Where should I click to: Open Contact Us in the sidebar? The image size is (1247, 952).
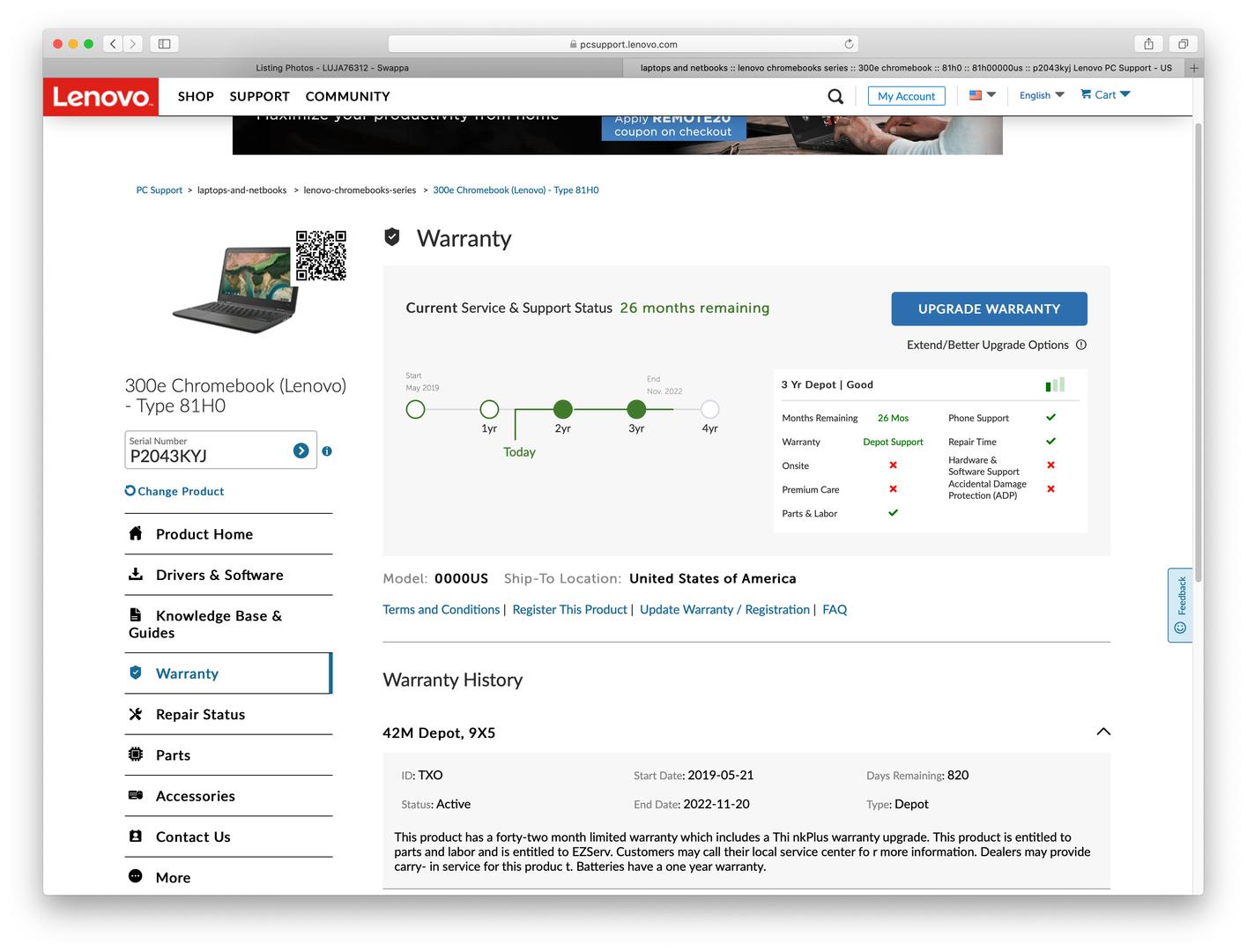[x=229, y=837]
